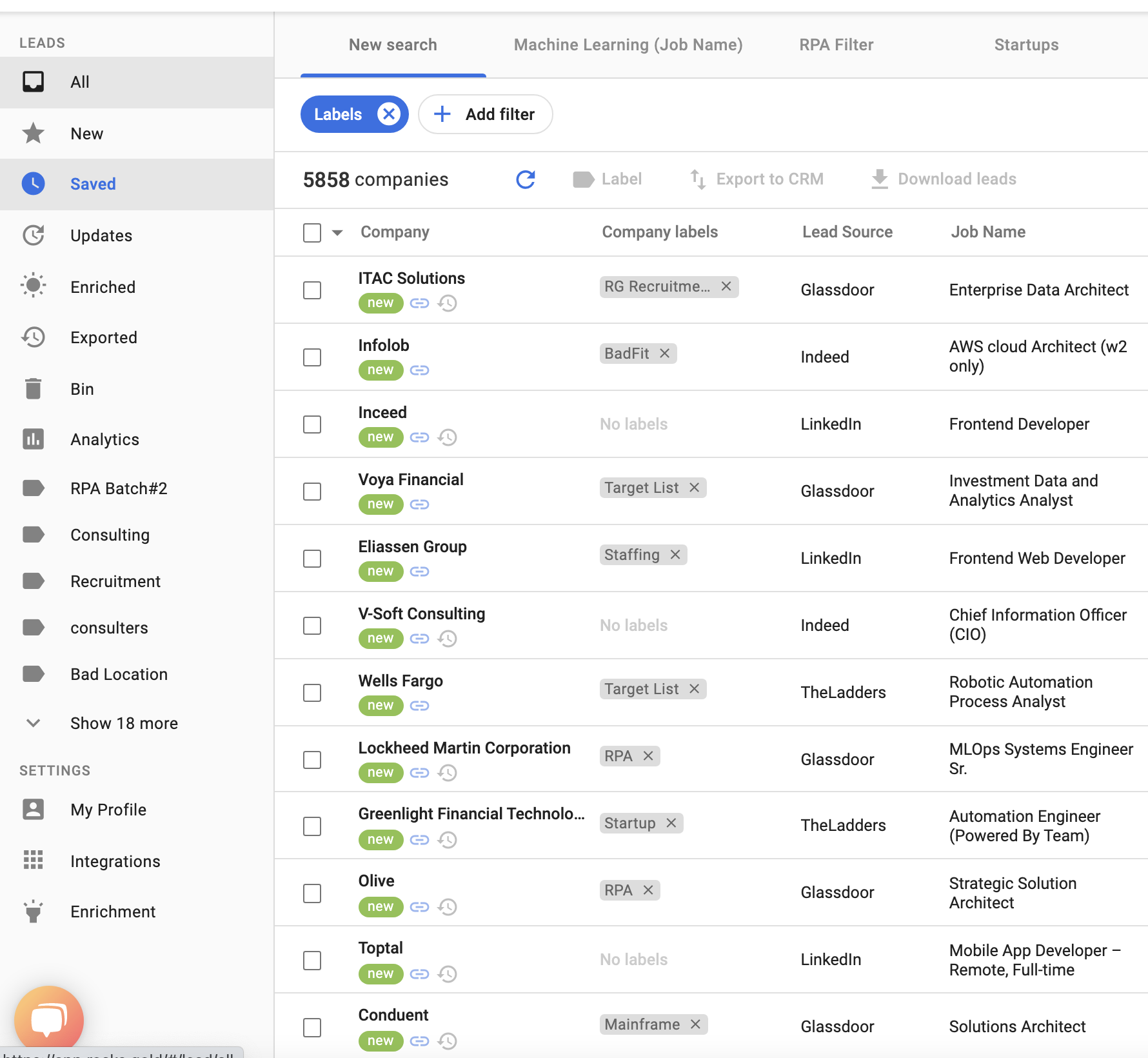1148x1058 pixels.
Task: Click the Add filter button
Action: [x=486, y=114]
